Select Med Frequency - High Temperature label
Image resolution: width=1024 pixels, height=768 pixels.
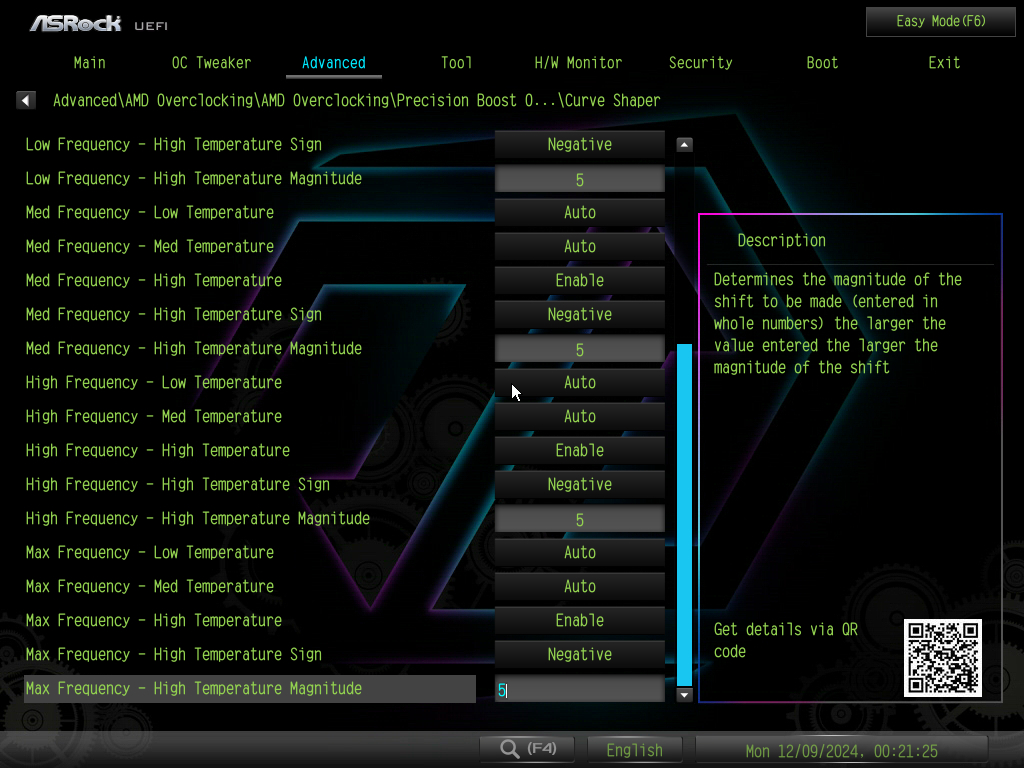[153, 280]
